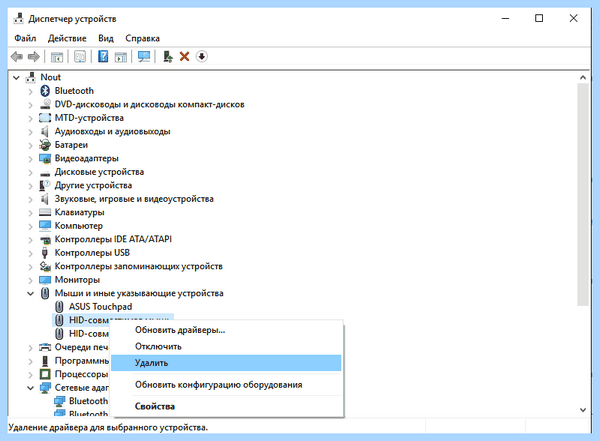Collapse the Мыши и иные указывающие устройства node
Screen dimensions: 600x441
pos(31,294)
